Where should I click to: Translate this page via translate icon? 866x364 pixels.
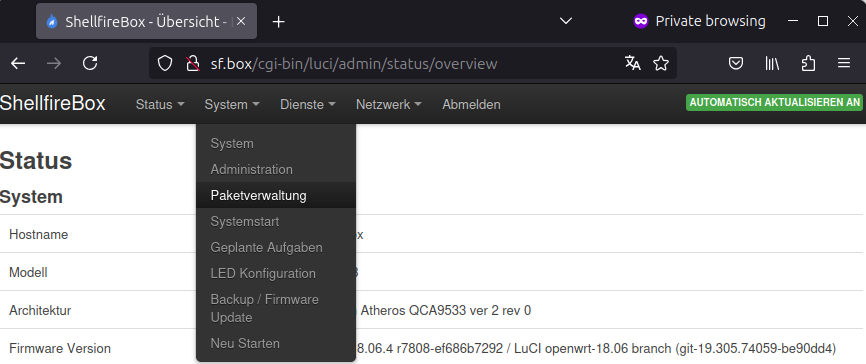pyautogui.click(x=633, y=64)
